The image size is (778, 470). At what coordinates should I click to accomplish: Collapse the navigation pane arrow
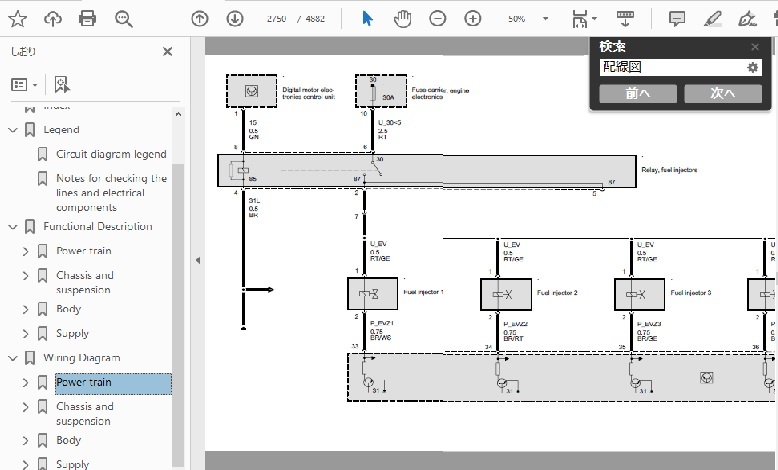(x=198, y=260)
